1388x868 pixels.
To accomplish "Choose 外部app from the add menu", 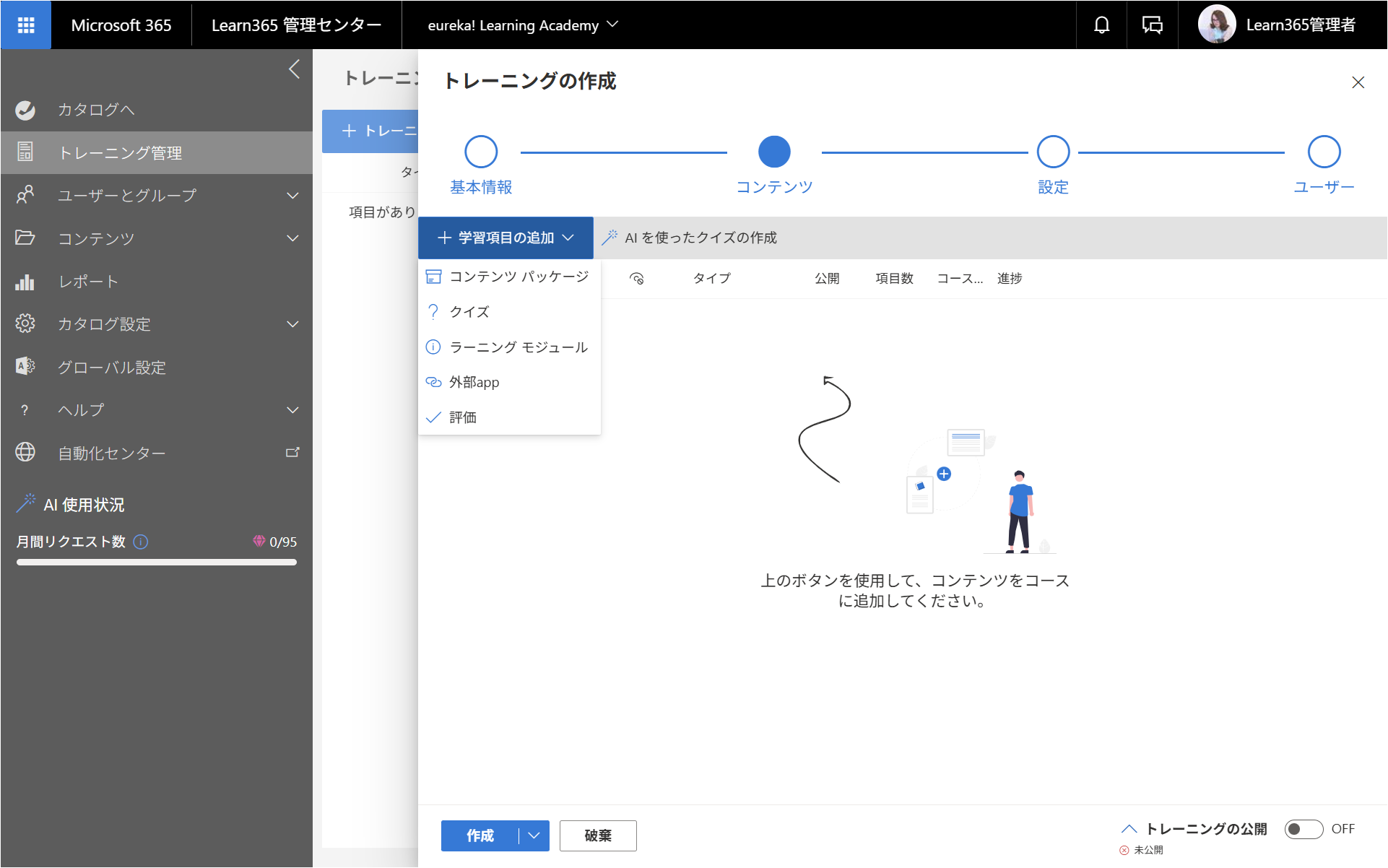I will click(509, 382).
